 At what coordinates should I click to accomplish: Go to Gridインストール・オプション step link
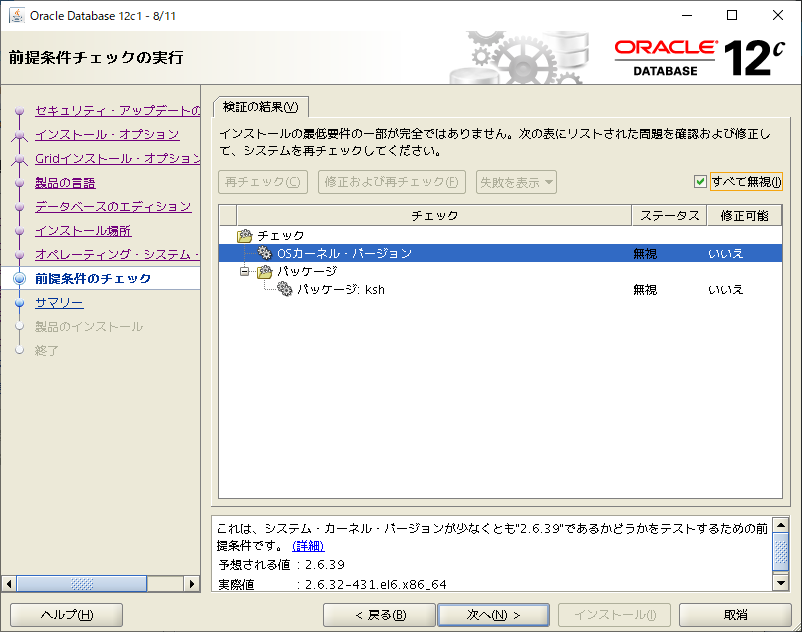118,159
